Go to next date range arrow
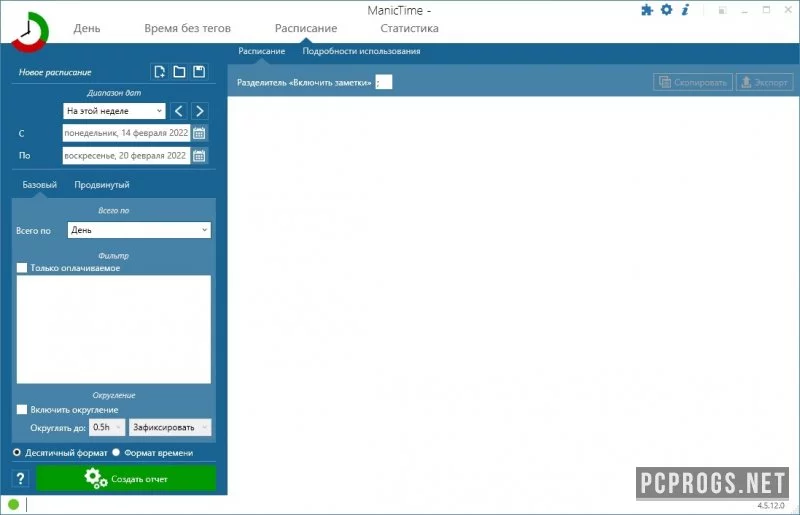 [x=199, y=111]
